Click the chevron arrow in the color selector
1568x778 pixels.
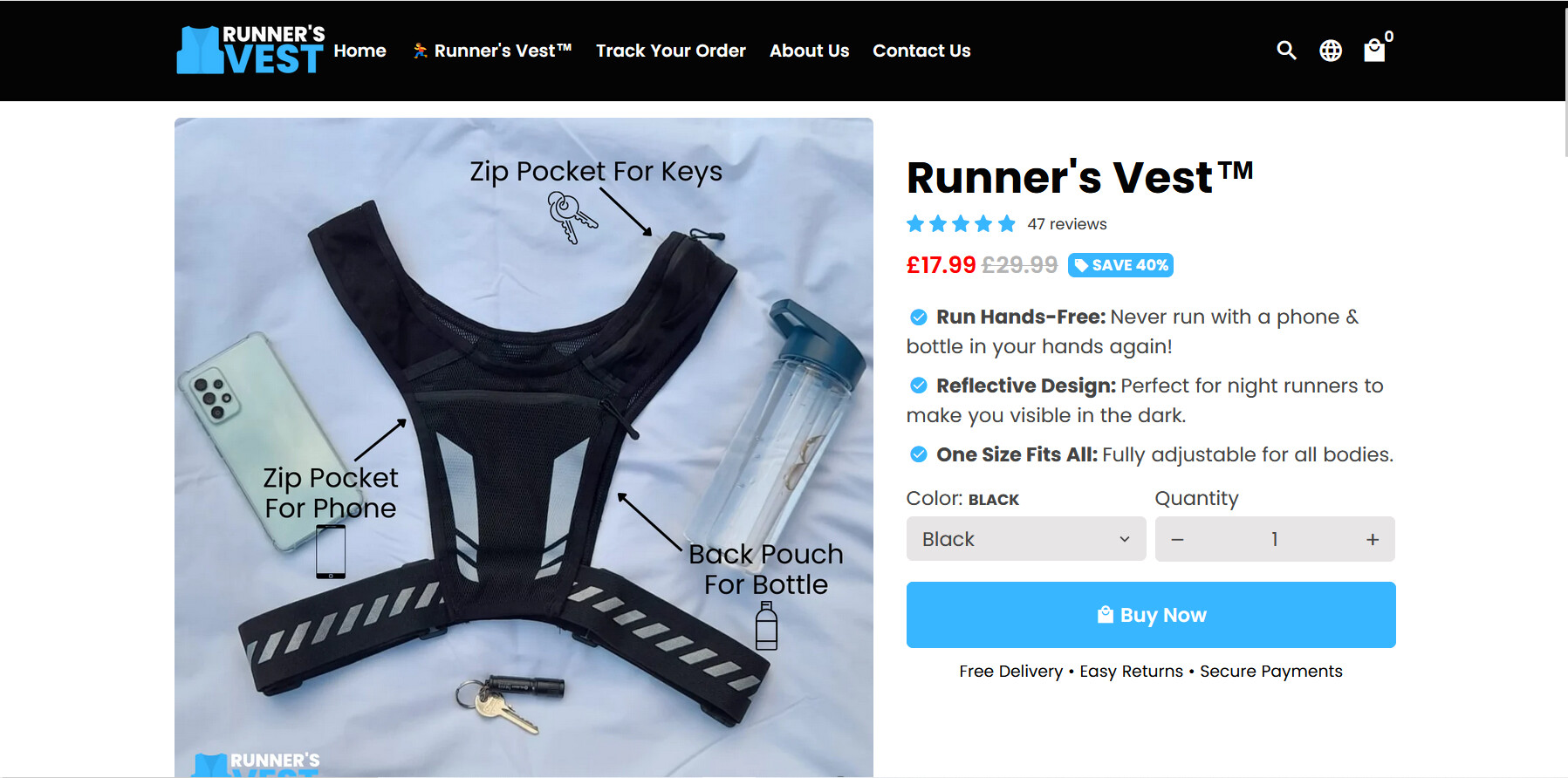coord(1125,539)
